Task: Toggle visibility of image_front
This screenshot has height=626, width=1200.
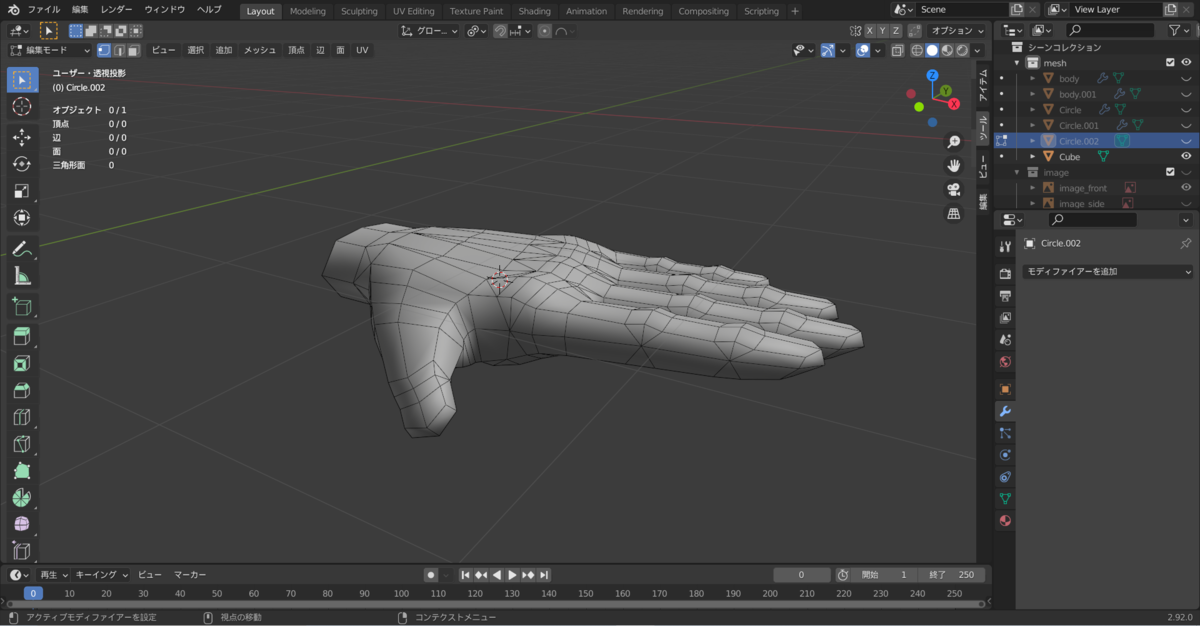Action: pyautogui.click(x=1186, y=187)
